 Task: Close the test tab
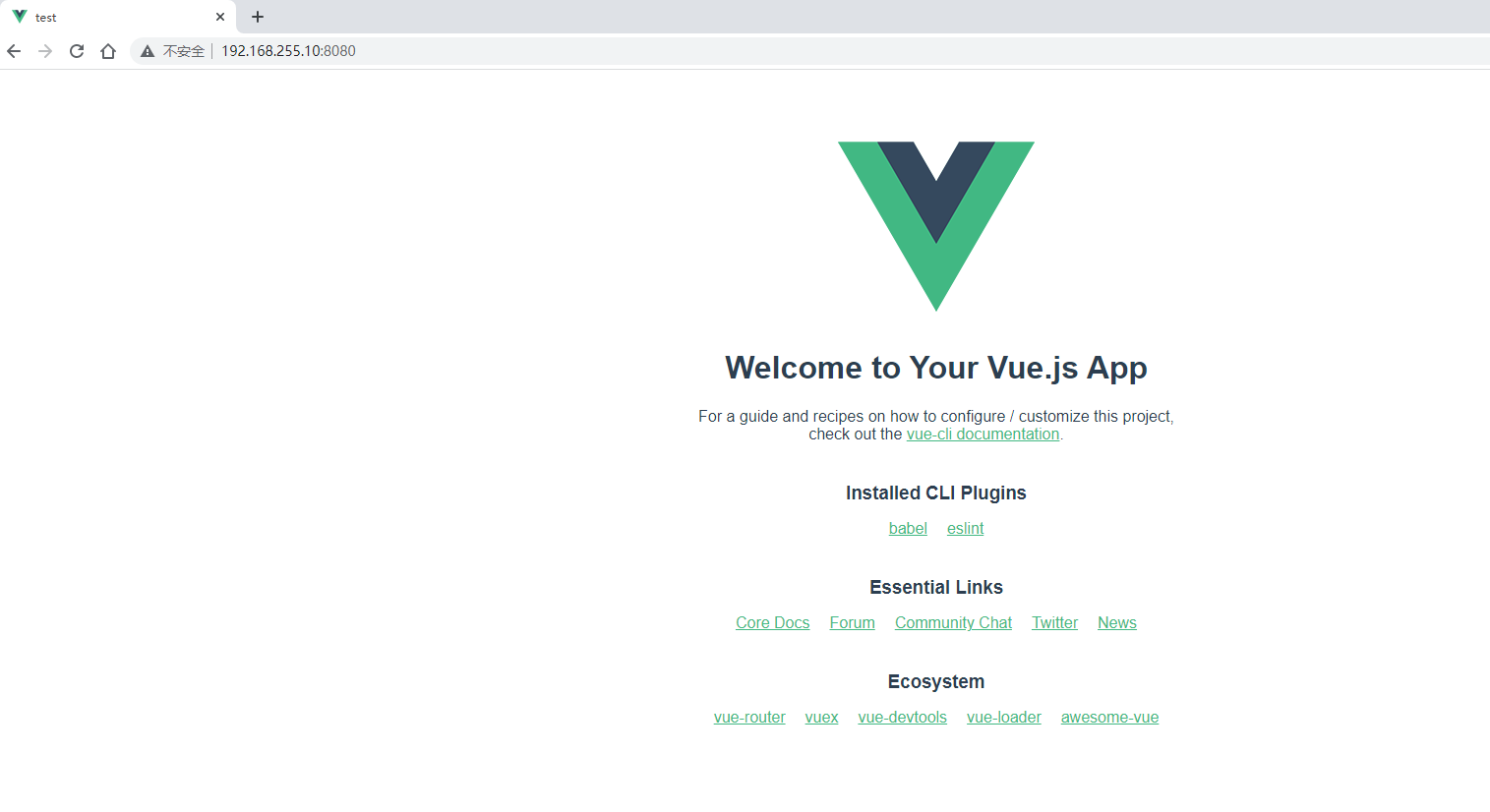tap(220, 17)
